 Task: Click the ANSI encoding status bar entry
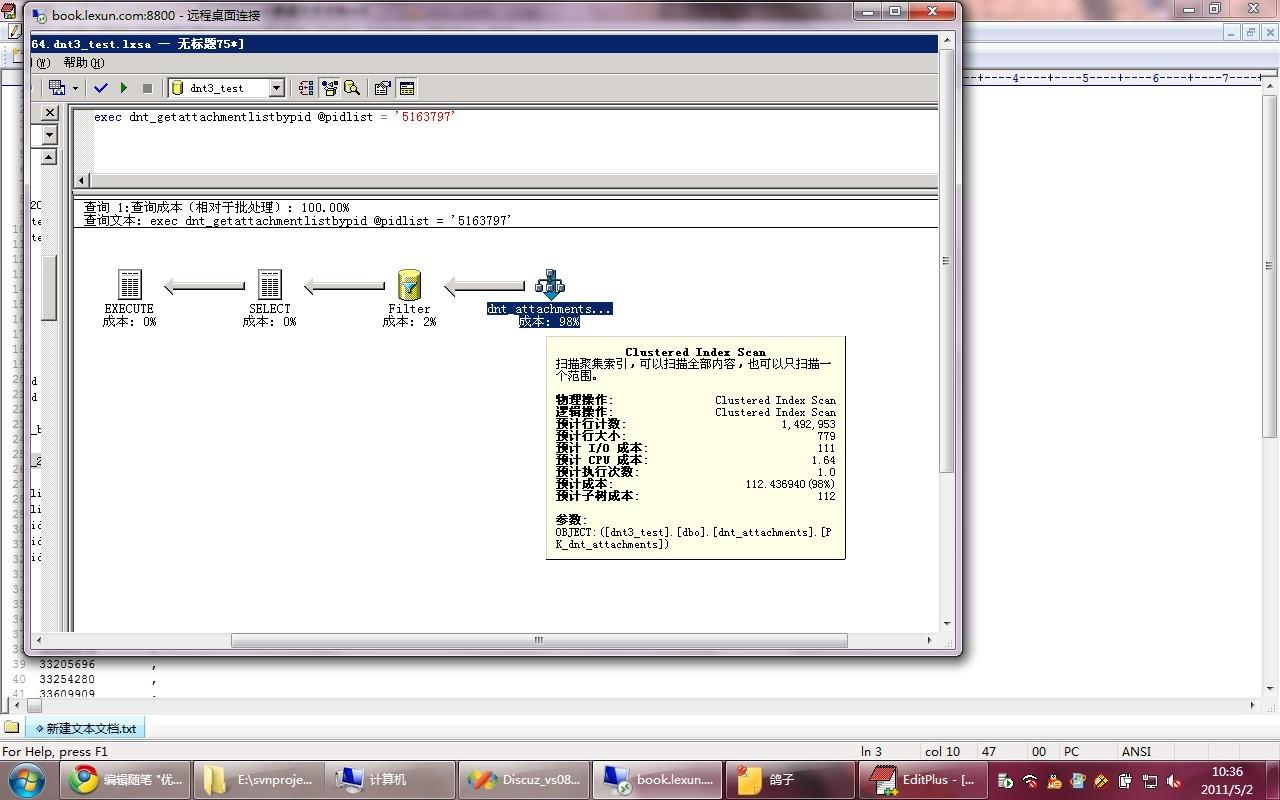(1136, 751)
